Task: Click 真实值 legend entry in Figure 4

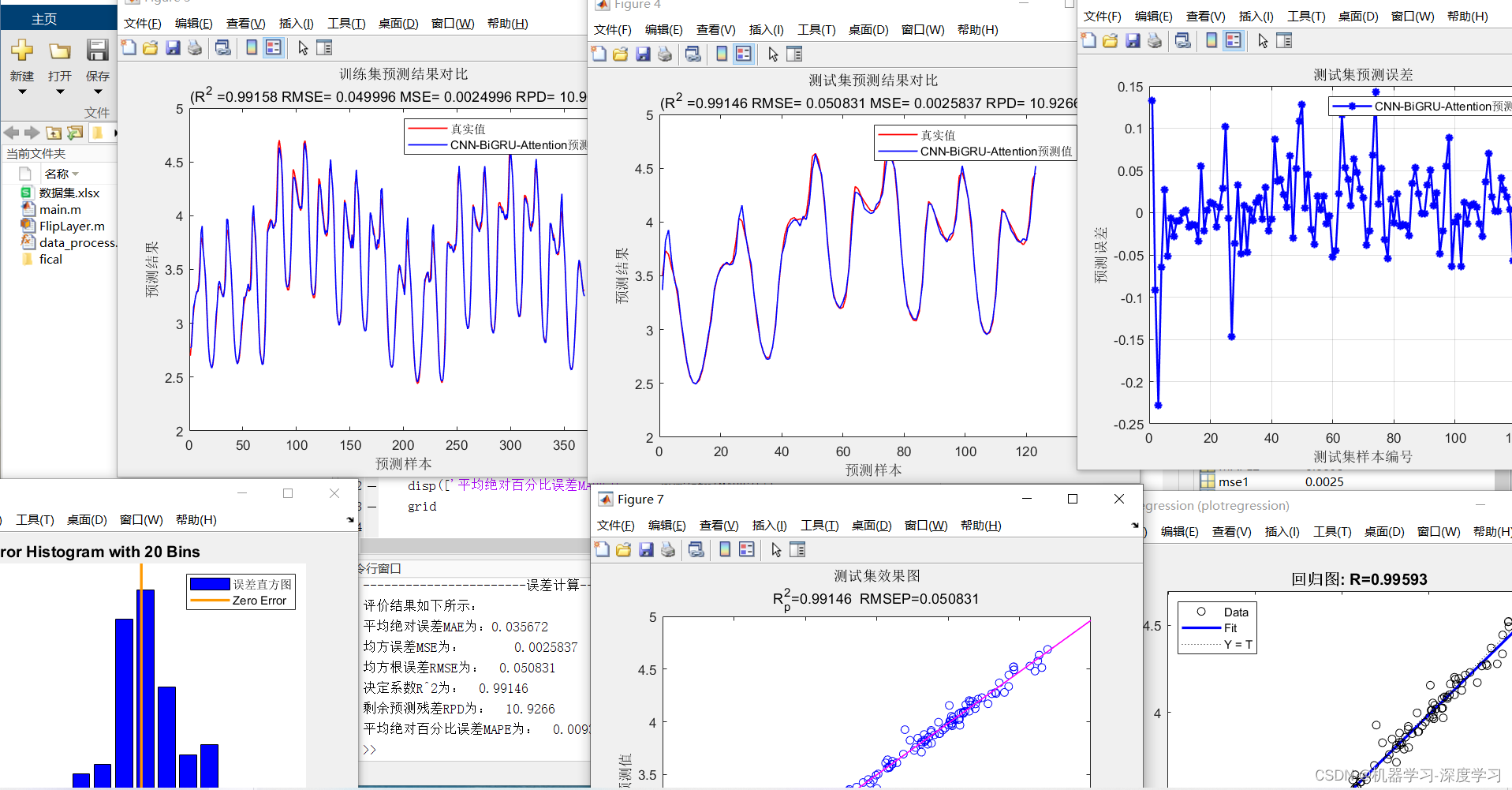Action: pos(938,136)
